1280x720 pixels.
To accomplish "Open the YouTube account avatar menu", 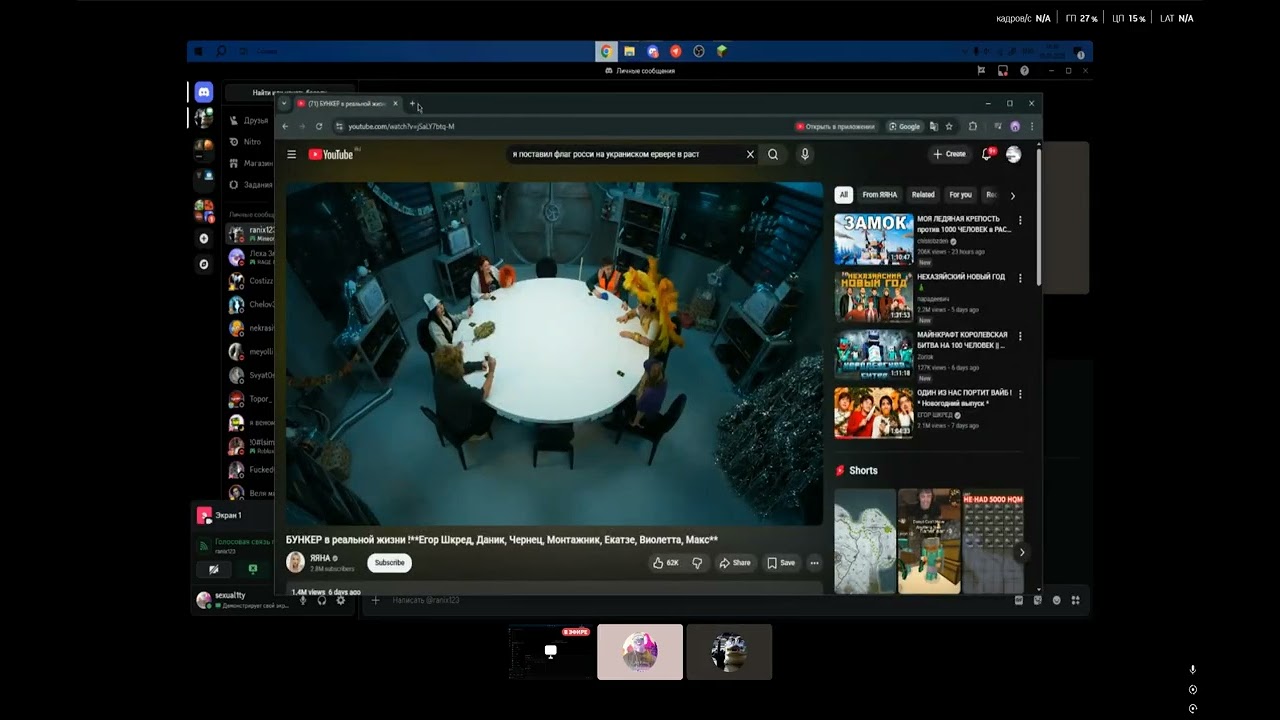I will coord(1013,154).
